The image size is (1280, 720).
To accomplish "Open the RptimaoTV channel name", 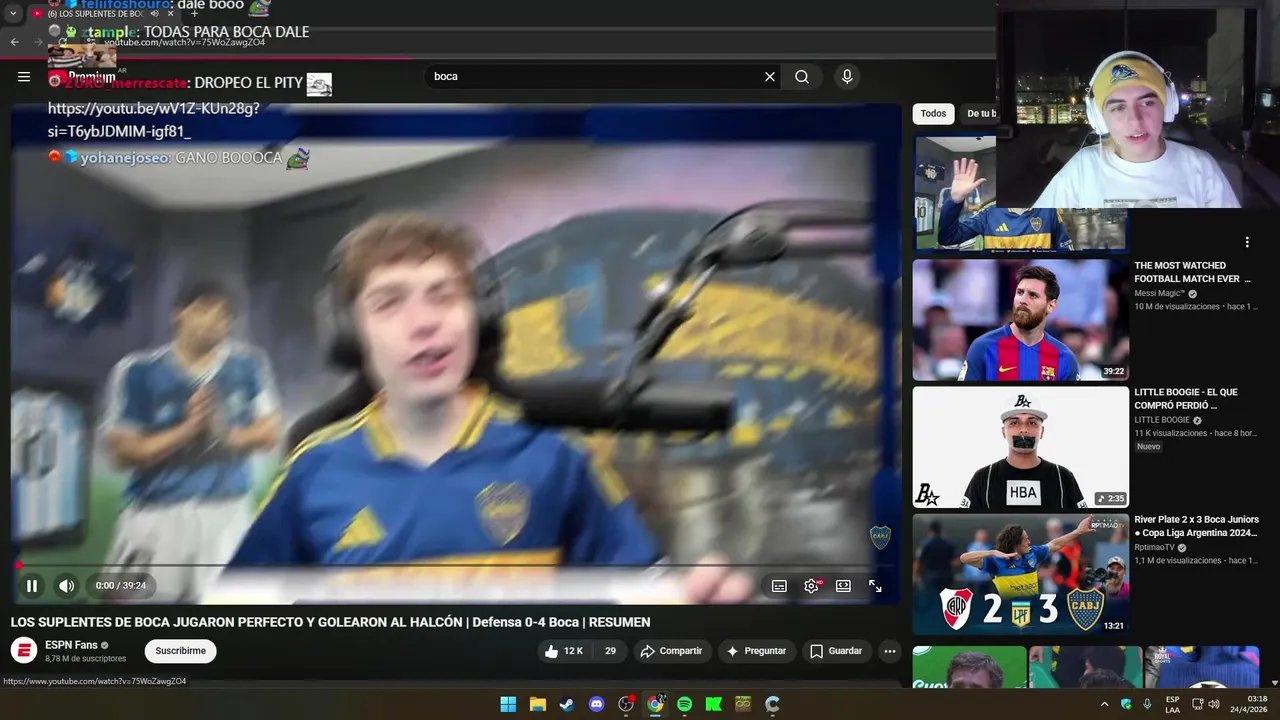I will [1155, 548].
